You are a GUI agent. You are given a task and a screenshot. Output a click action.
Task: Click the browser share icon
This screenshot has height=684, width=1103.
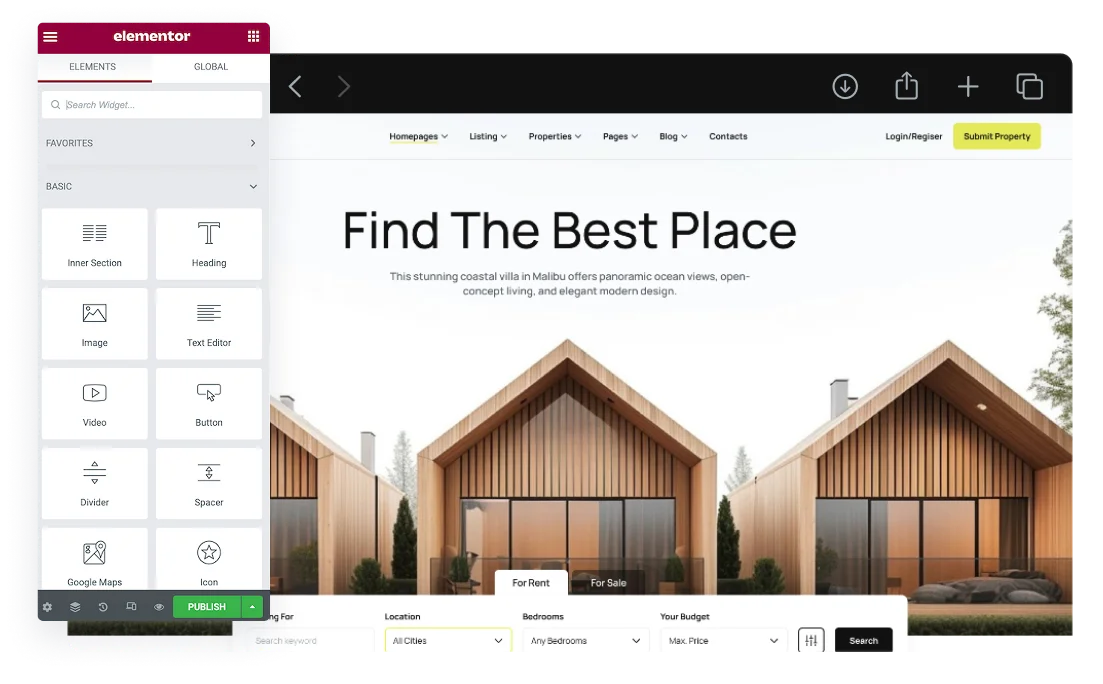point(906,87)
